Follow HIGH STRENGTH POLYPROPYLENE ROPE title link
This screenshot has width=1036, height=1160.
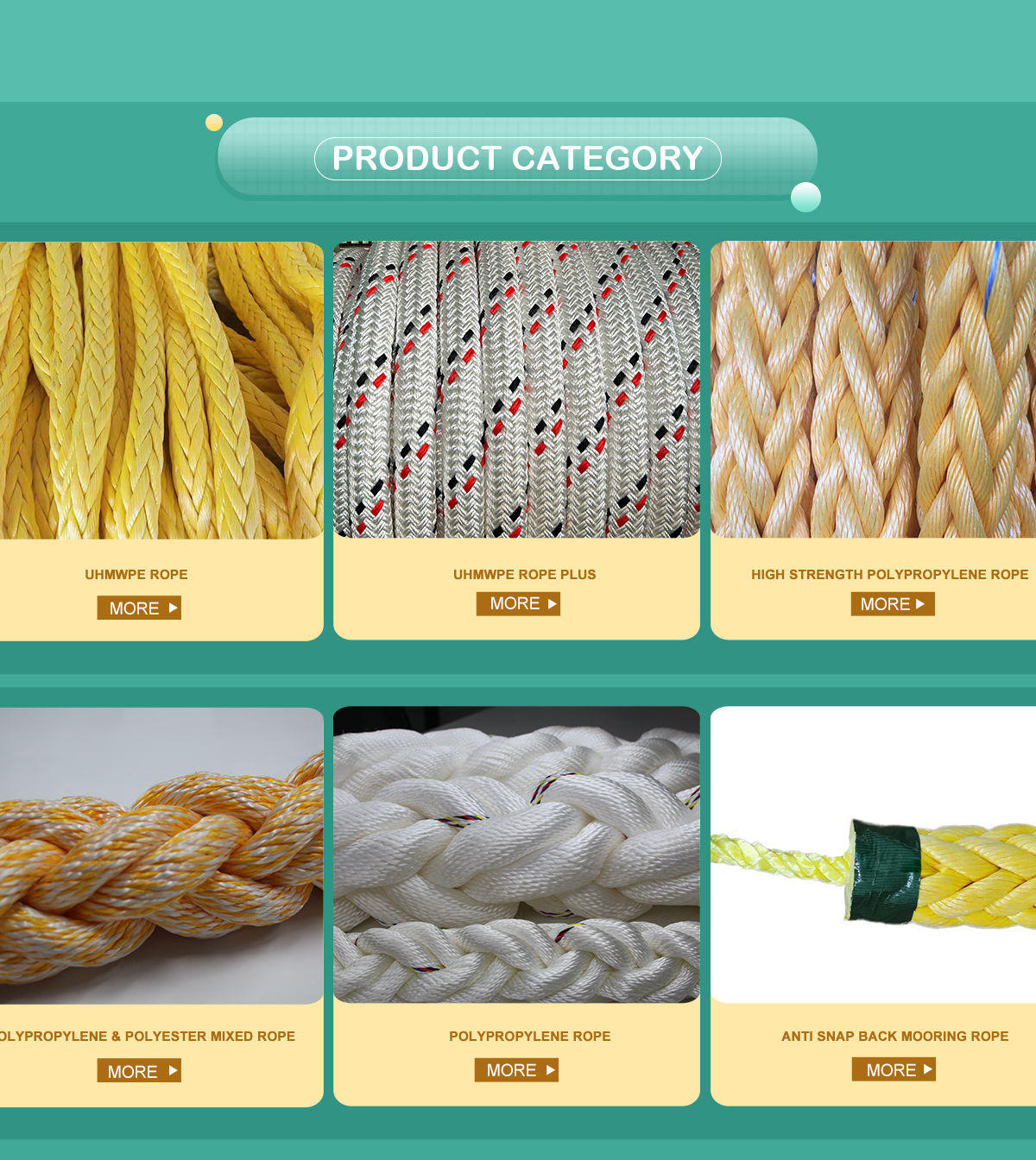coord(890,574)
